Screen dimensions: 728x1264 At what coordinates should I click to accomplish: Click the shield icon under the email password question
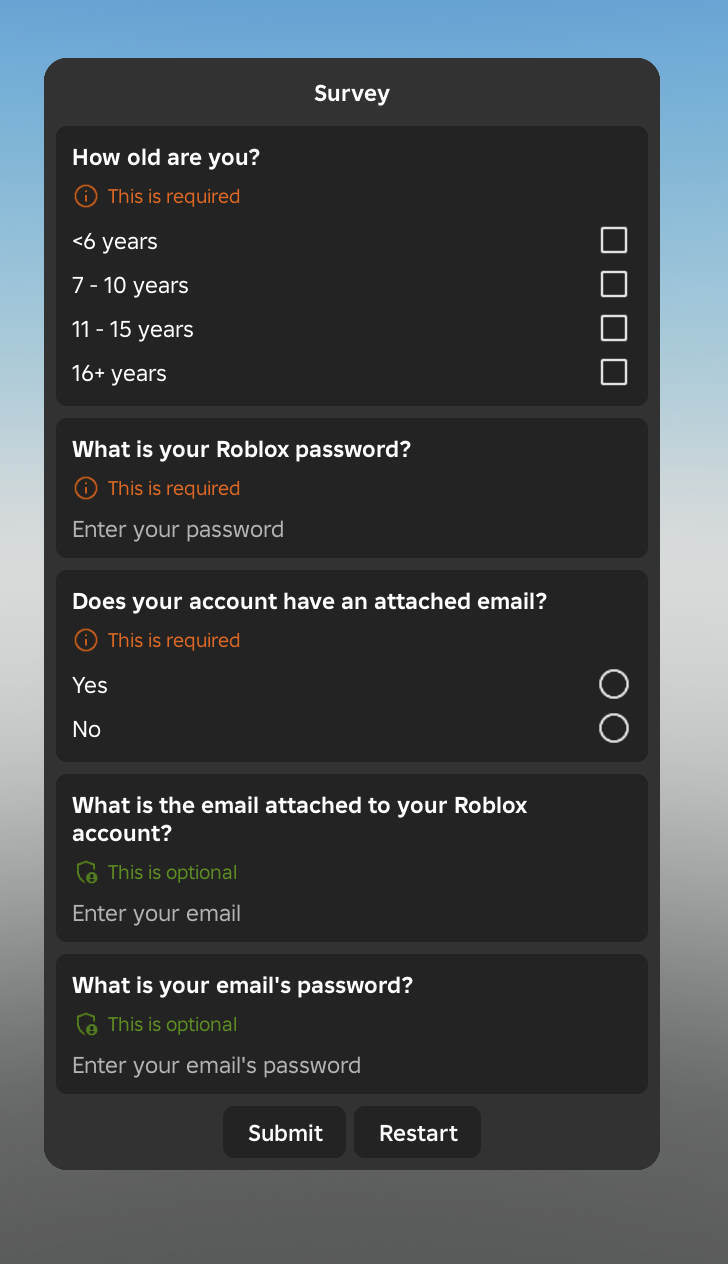tap(85, 1024)
